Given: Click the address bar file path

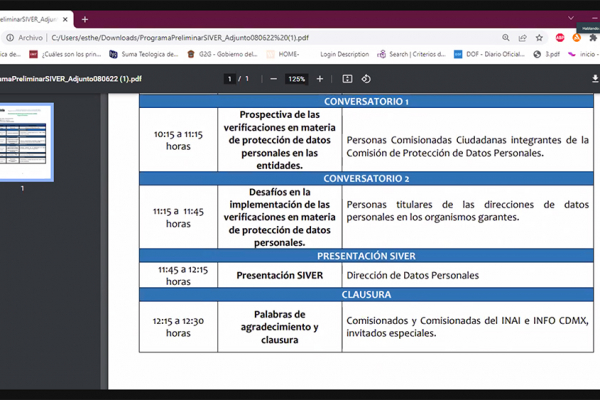Looking at the screenshot, I should pyautogui.click(x=180, y=38).
